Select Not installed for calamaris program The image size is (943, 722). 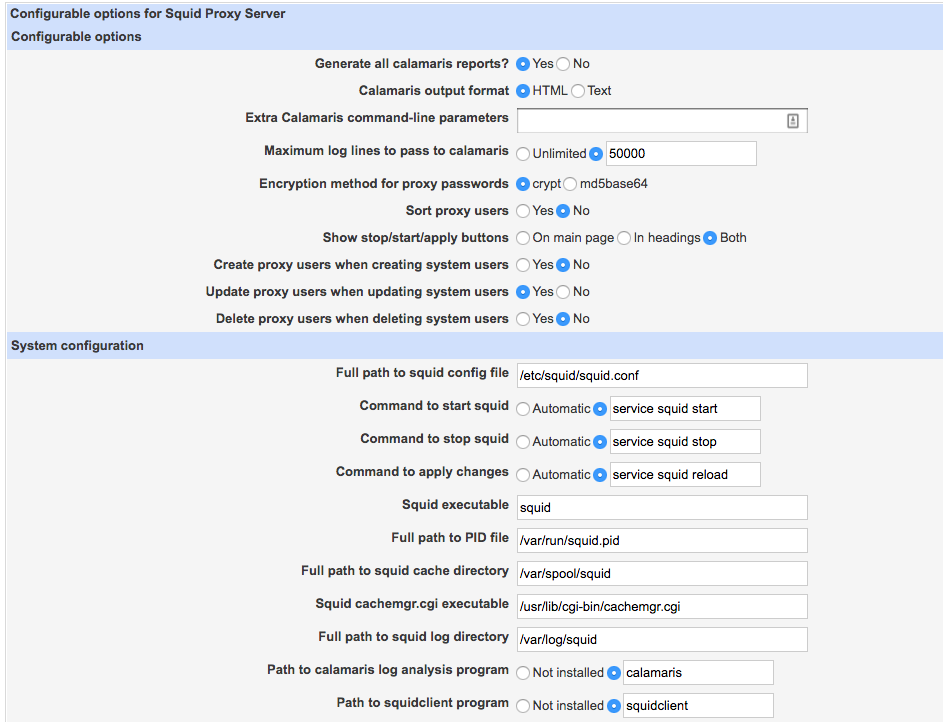tap(523, 673)
